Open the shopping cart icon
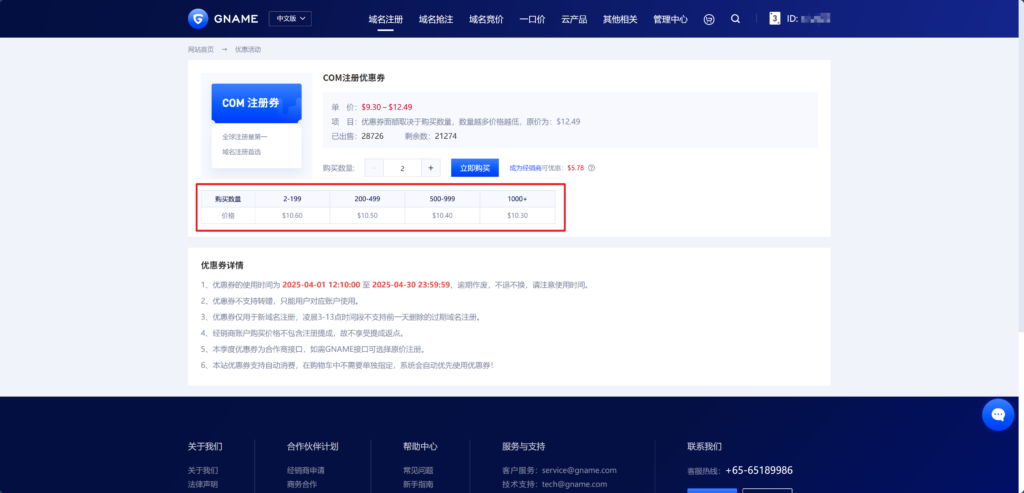The width and height of the screenshot is (1024, 493). pos(710,18)
